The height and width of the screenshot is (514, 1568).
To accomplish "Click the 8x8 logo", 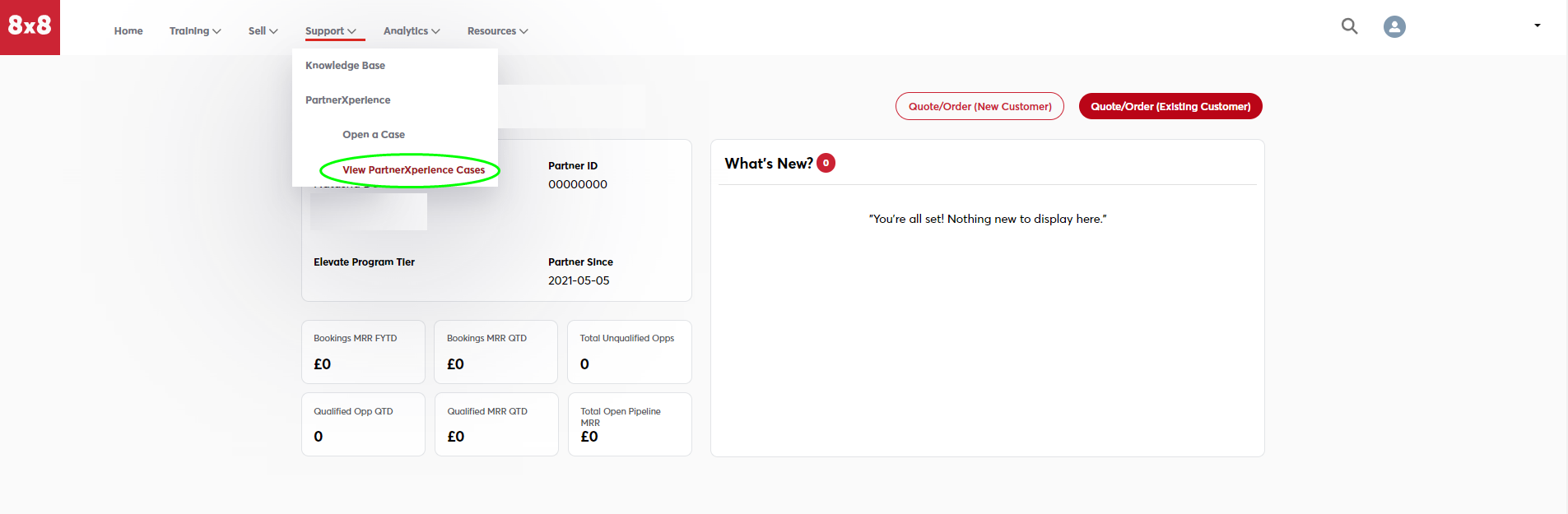I will click(30, 27).
